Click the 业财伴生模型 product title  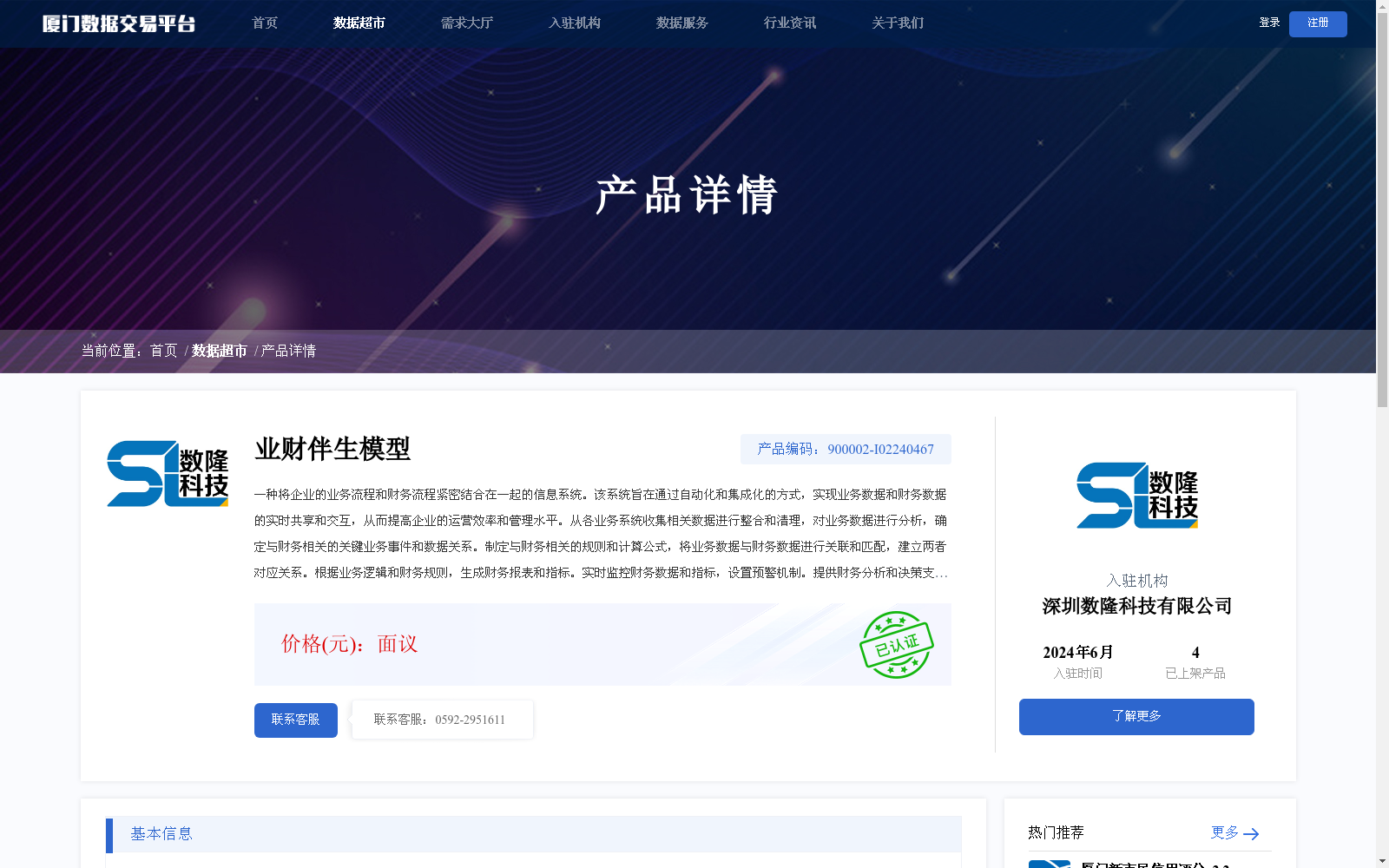pyautogui.click(x=332, y=449)
